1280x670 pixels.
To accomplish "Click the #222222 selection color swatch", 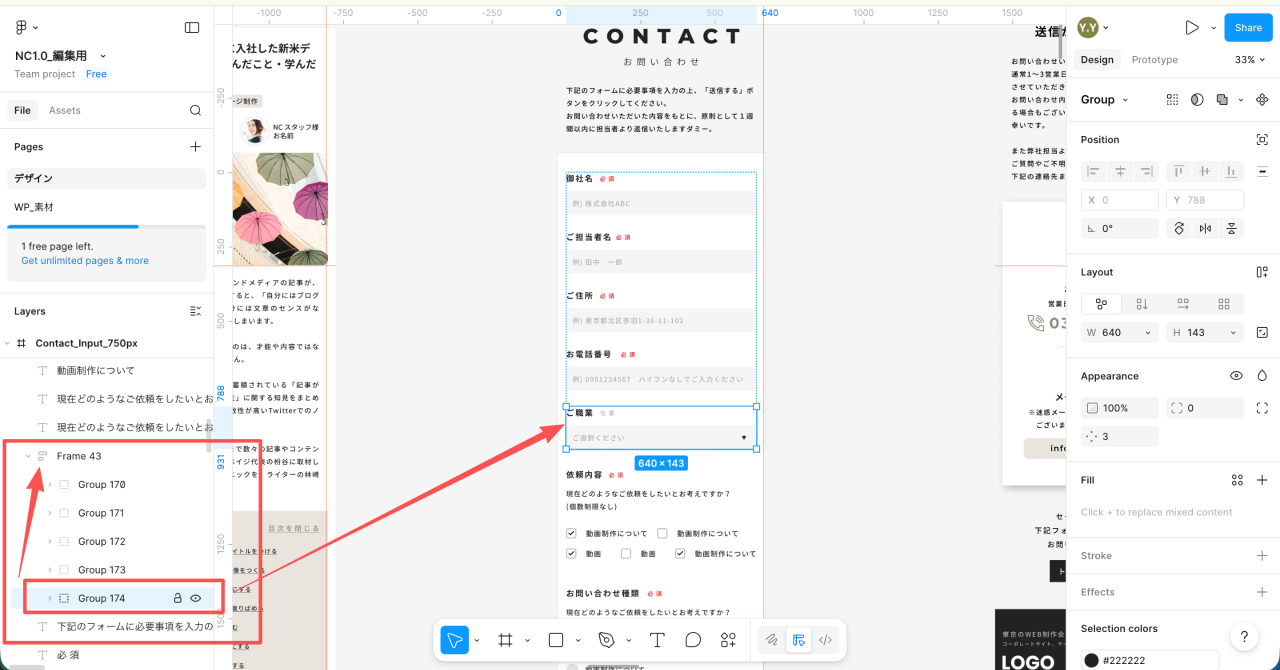I will [1091, 660].
